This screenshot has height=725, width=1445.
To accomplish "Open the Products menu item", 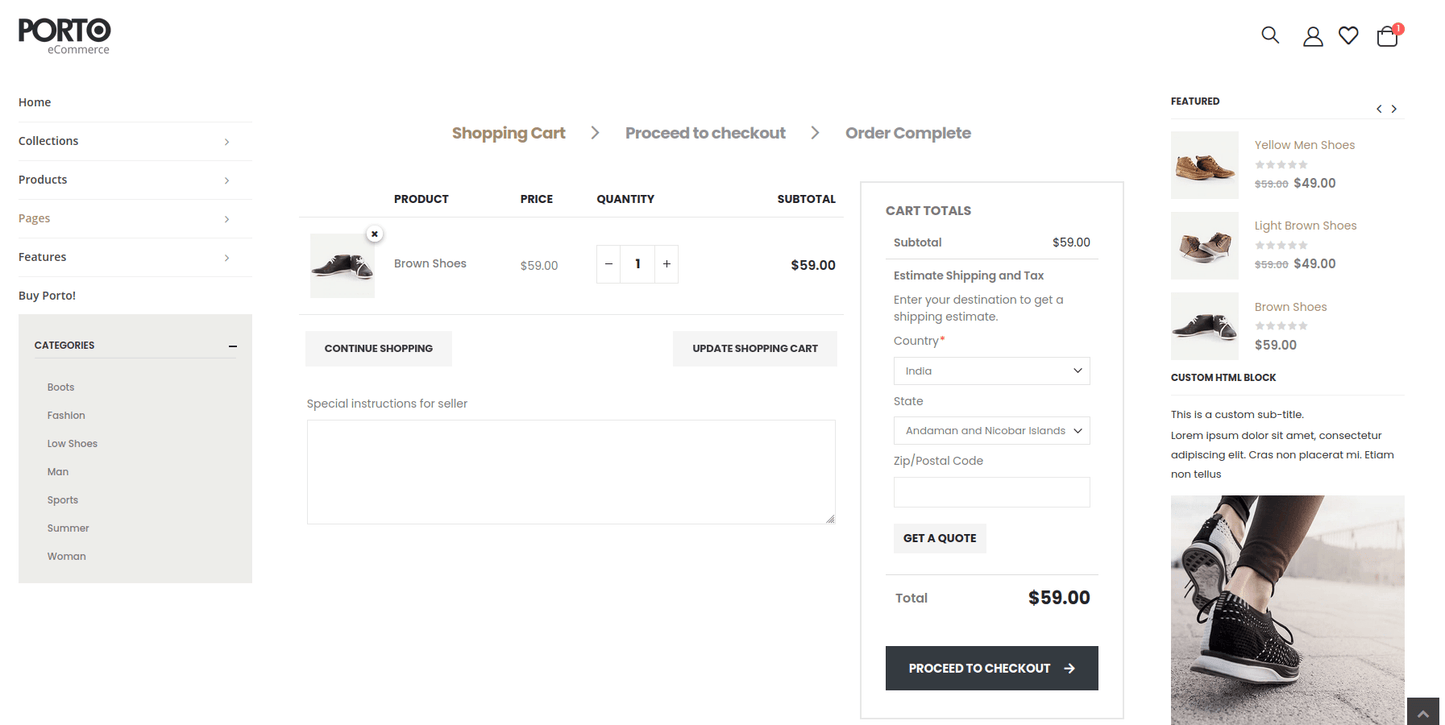I will click(x=43, y=180).
